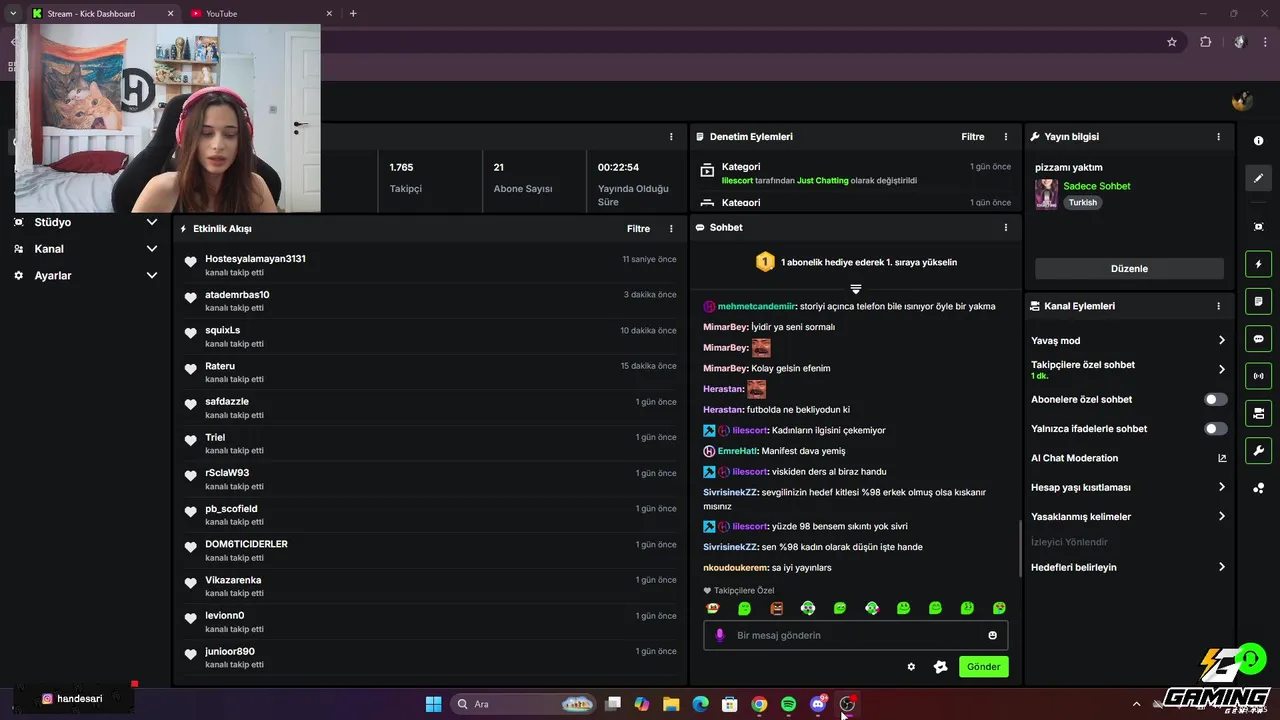
Task: Click the Sadece Sohbet category thumbnail
Action: pos(1046,194)
